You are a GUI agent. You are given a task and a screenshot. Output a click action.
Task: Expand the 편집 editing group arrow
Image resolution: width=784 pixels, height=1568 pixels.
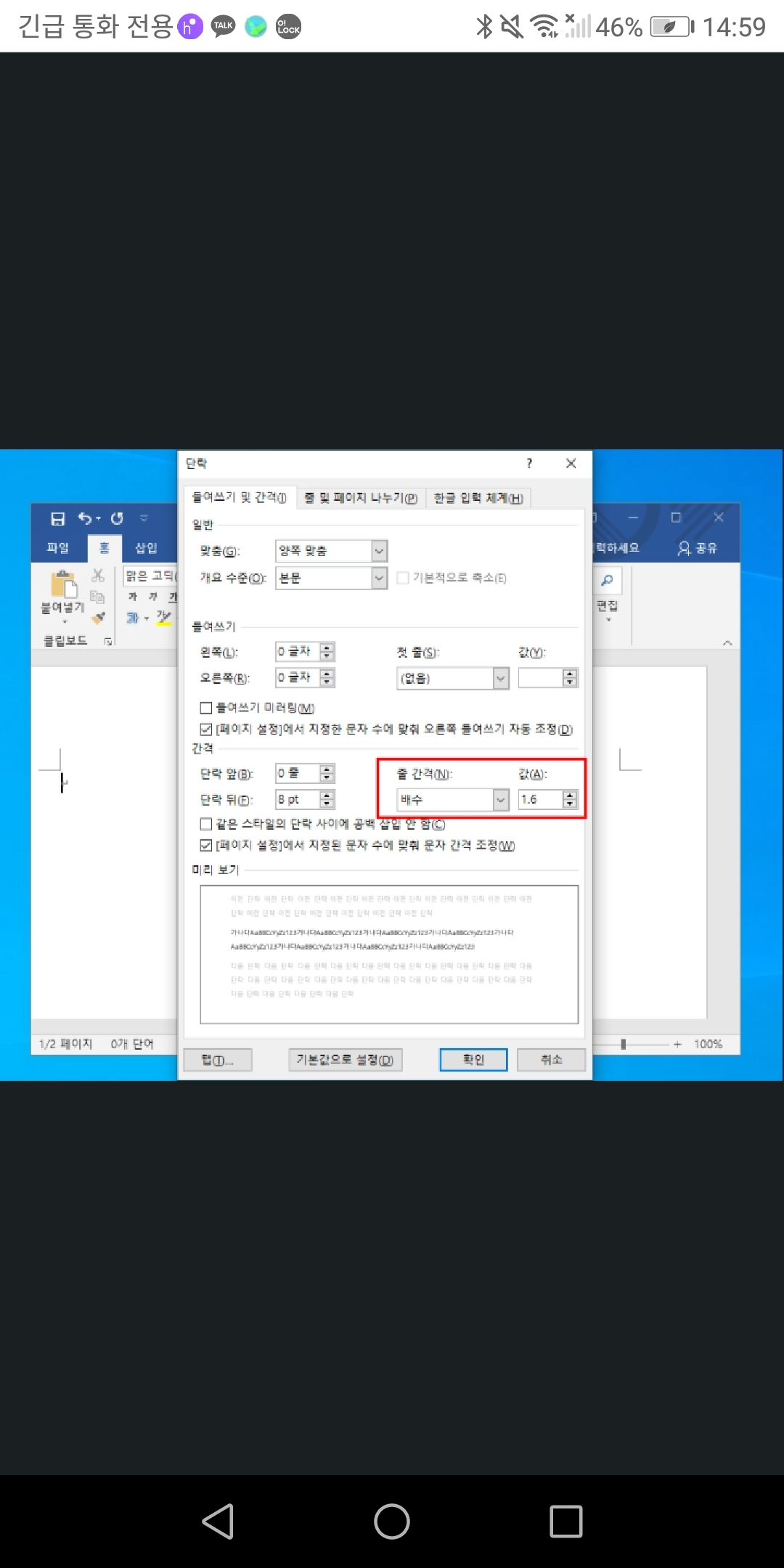point(608,621)
